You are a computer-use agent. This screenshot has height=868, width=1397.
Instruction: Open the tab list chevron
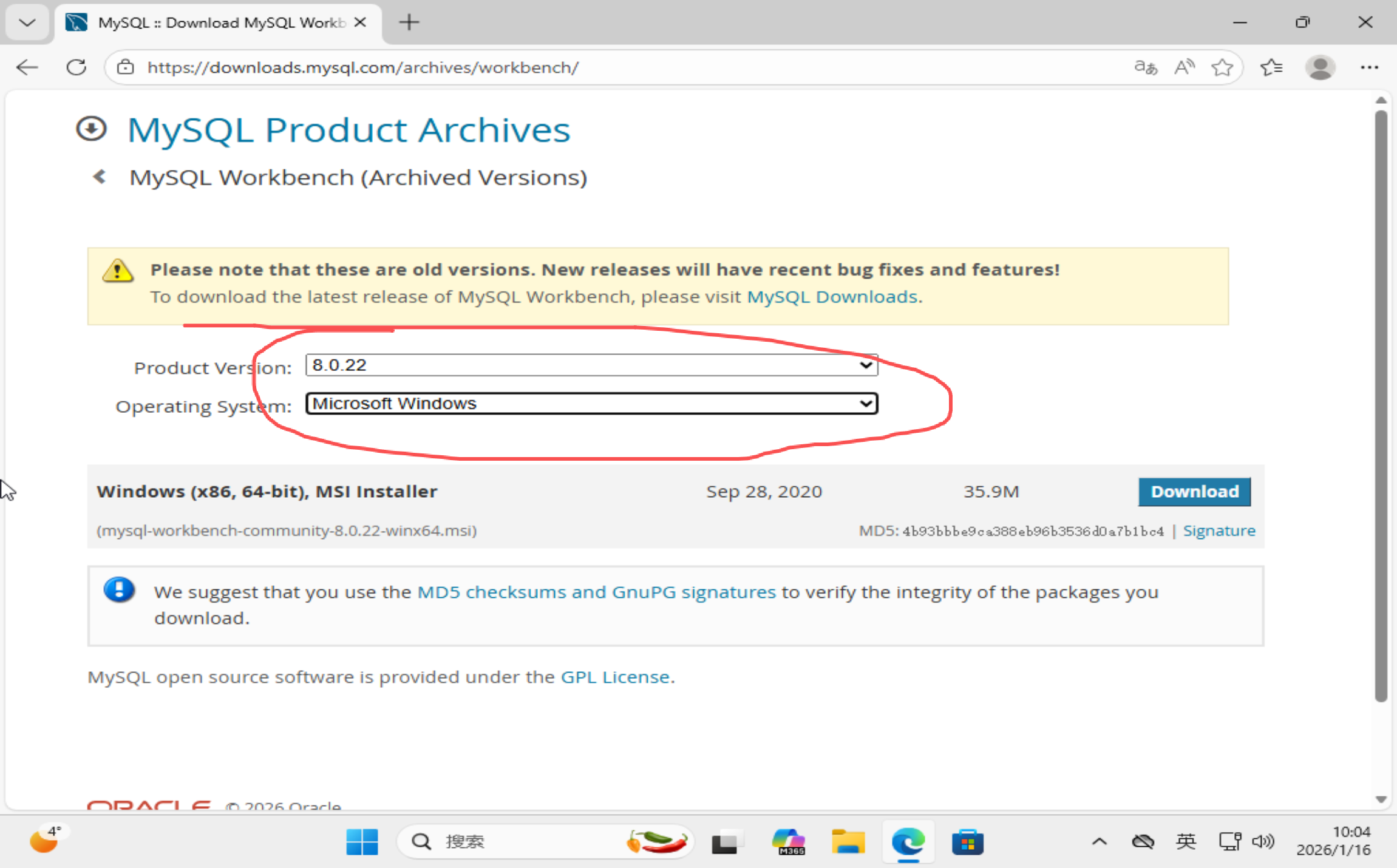27,23
